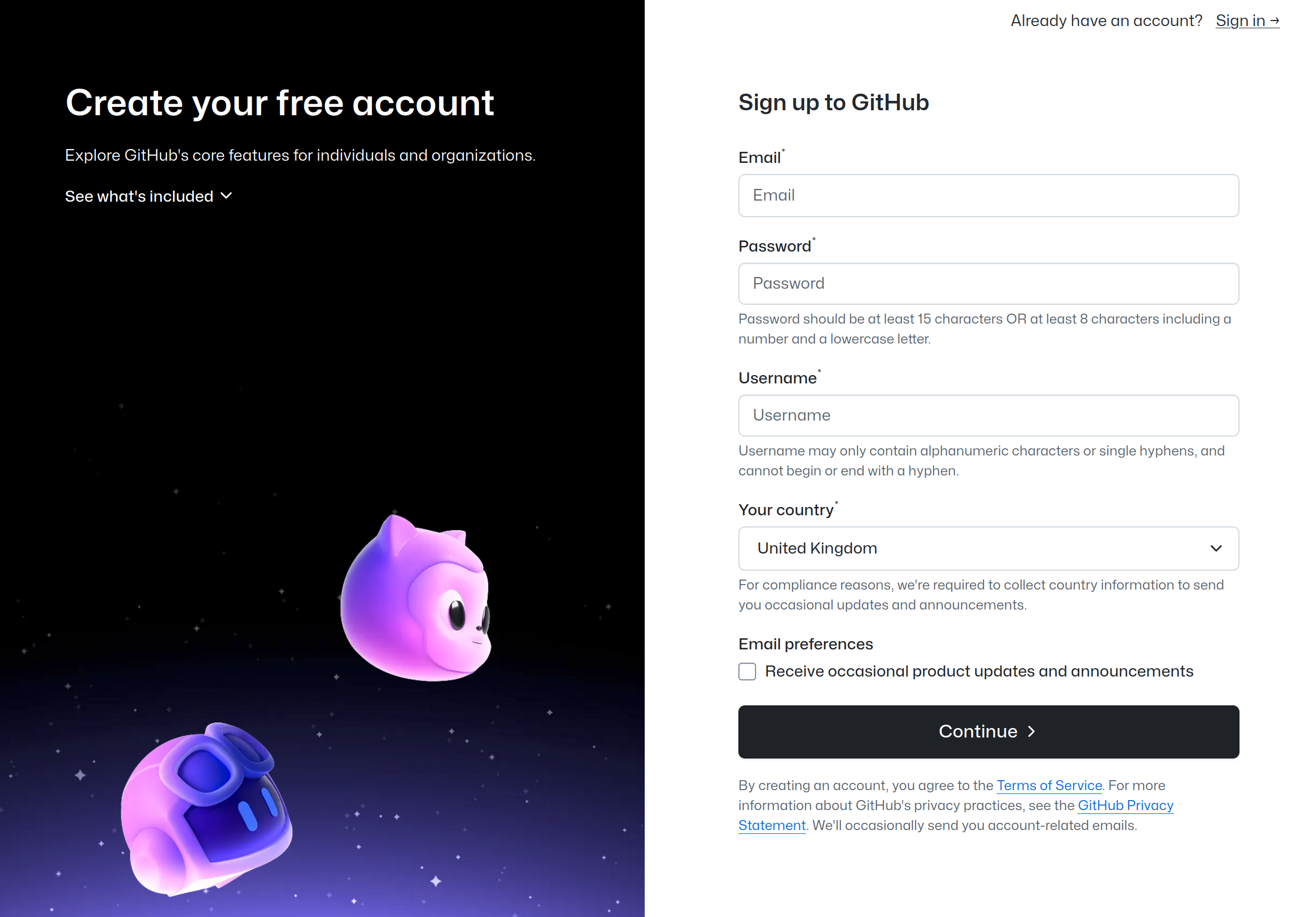This screenshot has width=1316, height=917.
Task: Click the Email preferences heading
Action: click(x=805, y=644)
